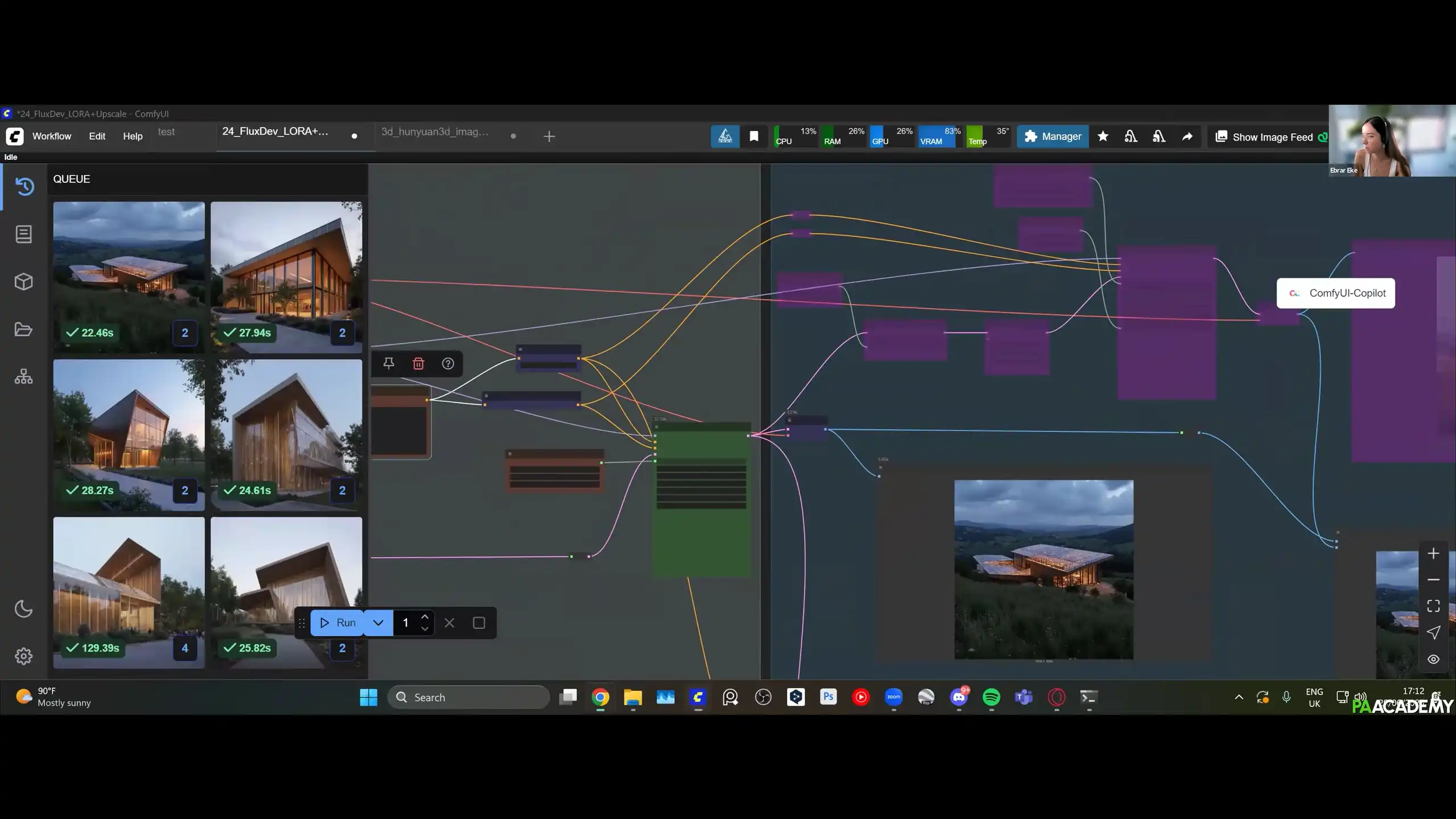Open the Help menu
This screenshot has height=819, width=1456.
pos(133,136)
